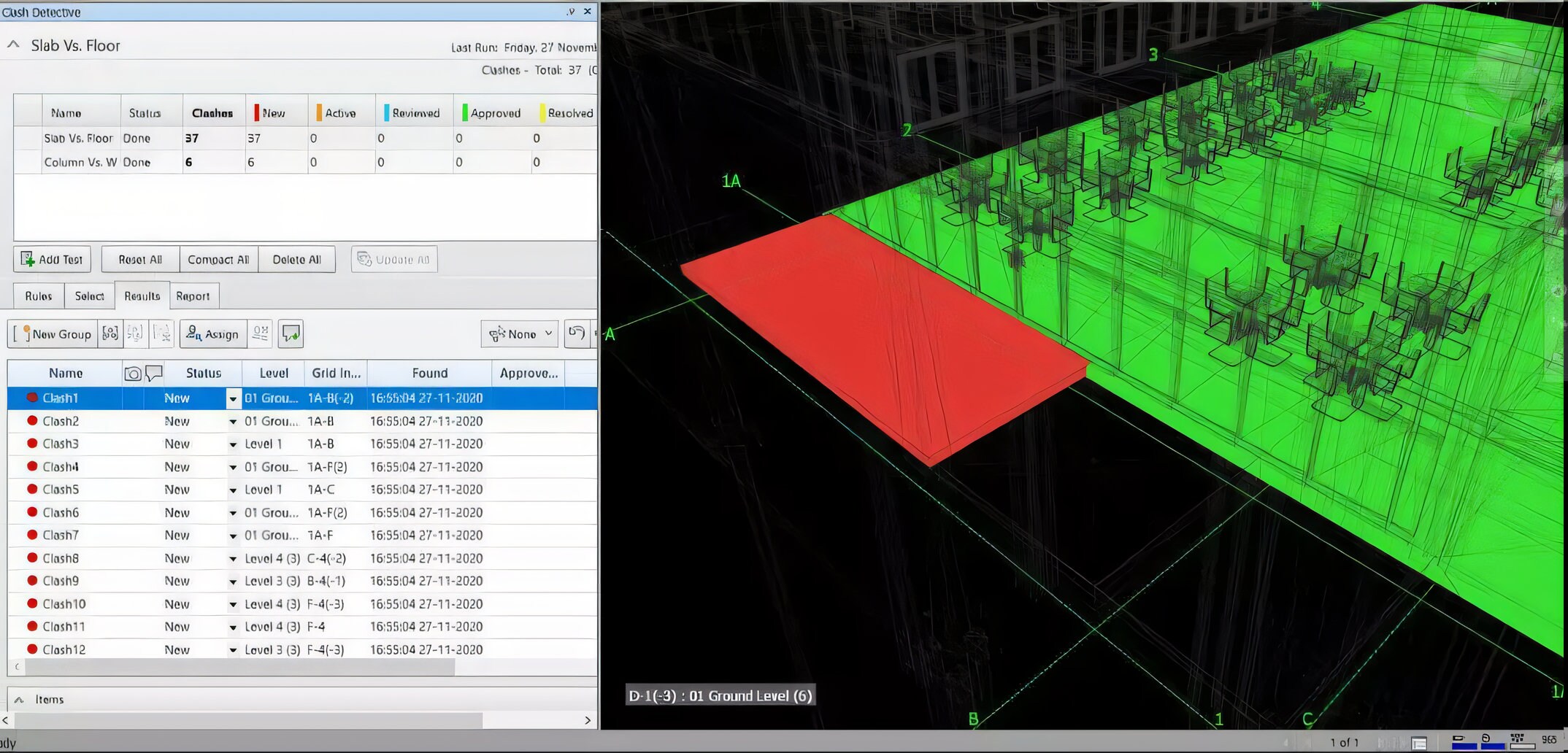
Task: Toggle the red indicator next to Clash9
Action: pyautogui.click(x=31, y=581)
